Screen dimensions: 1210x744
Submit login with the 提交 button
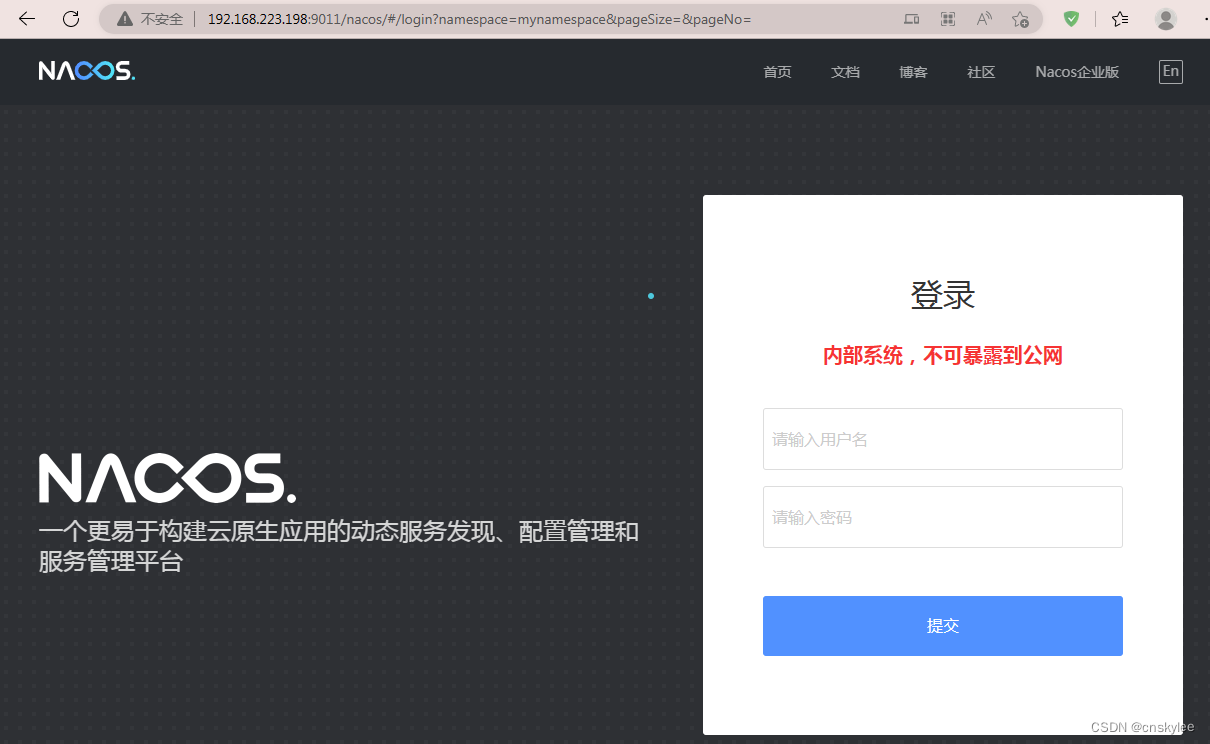coord(943,626)
